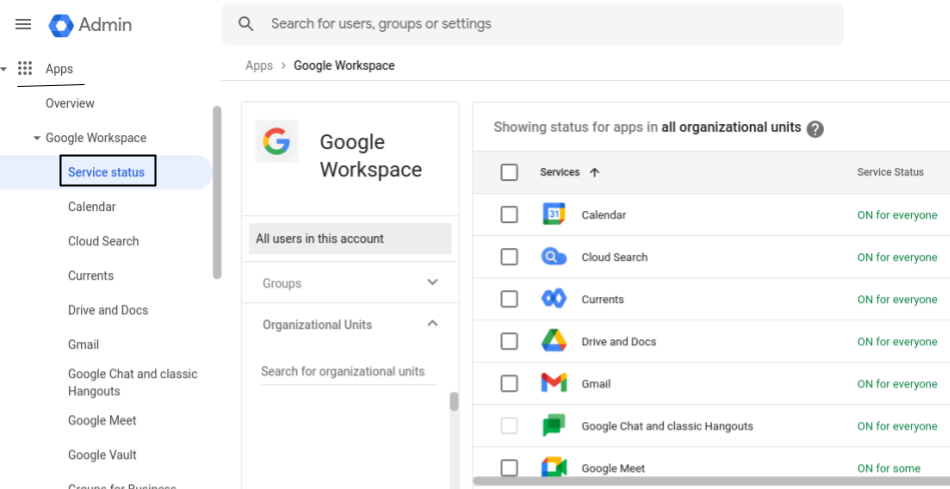This screenshot has height=489, width=950.
Task: Check the Google Meet row checkbox
Action: point(510,468)
